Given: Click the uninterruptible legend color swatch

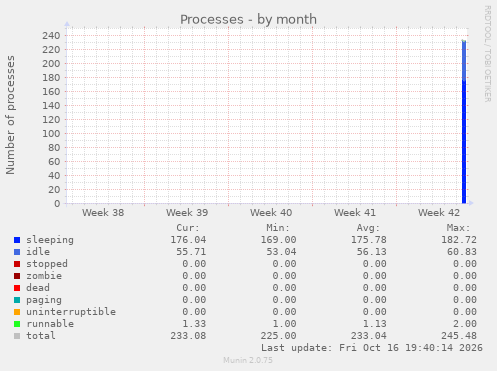Looking at the screenshot, I should [17, 312].
